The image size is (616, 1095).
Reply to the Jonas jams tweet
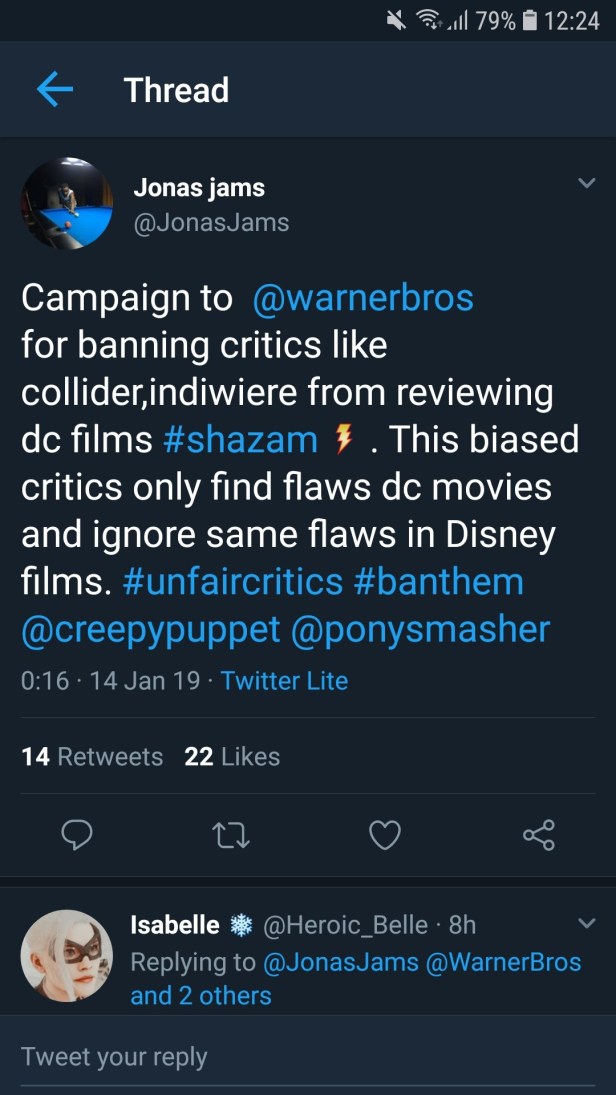(x=77, y=834)
